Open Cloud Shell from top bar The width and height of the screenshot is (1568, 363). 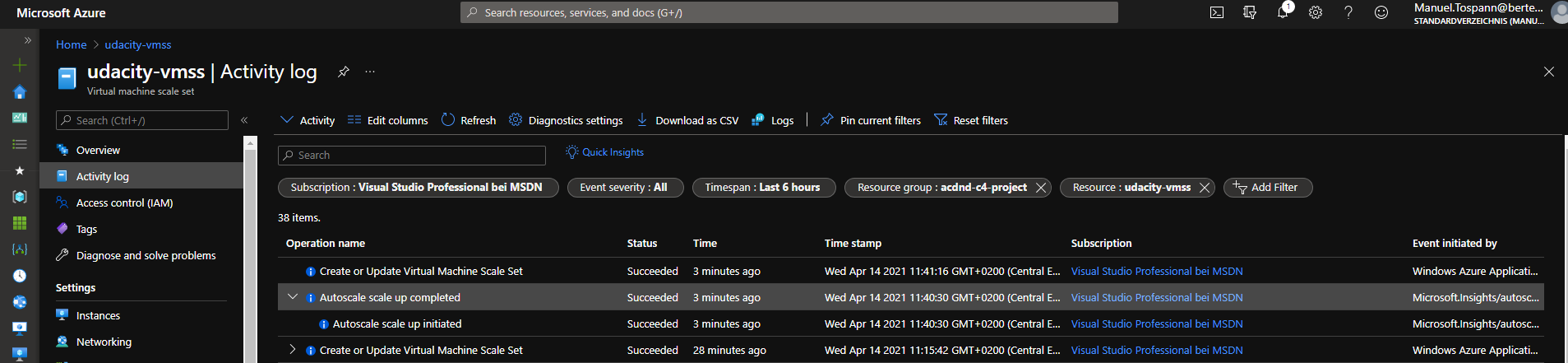[1217, 12]
